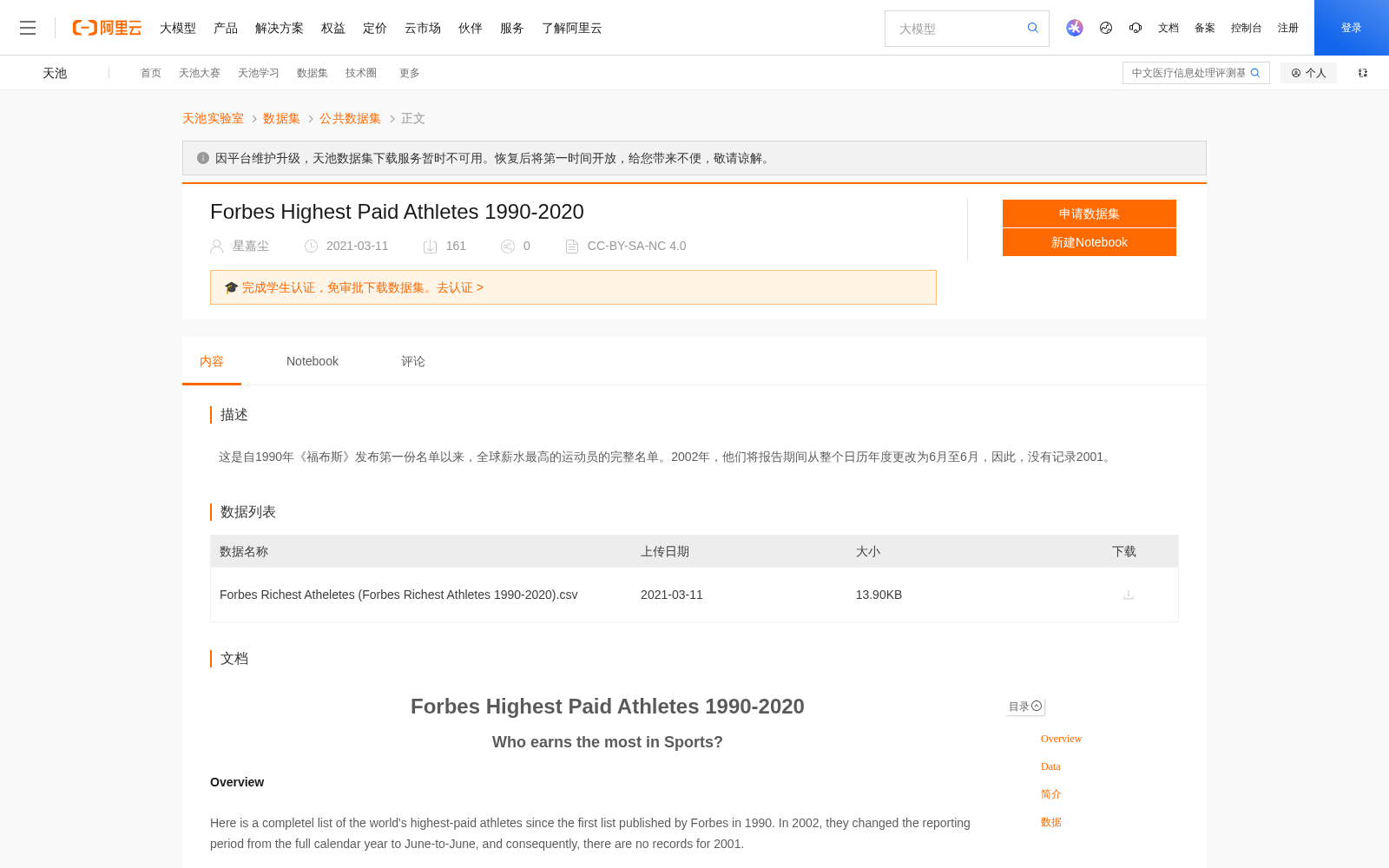Open the 产品 menu
This screenshot has height=868, width=1389.
point(226,28)
